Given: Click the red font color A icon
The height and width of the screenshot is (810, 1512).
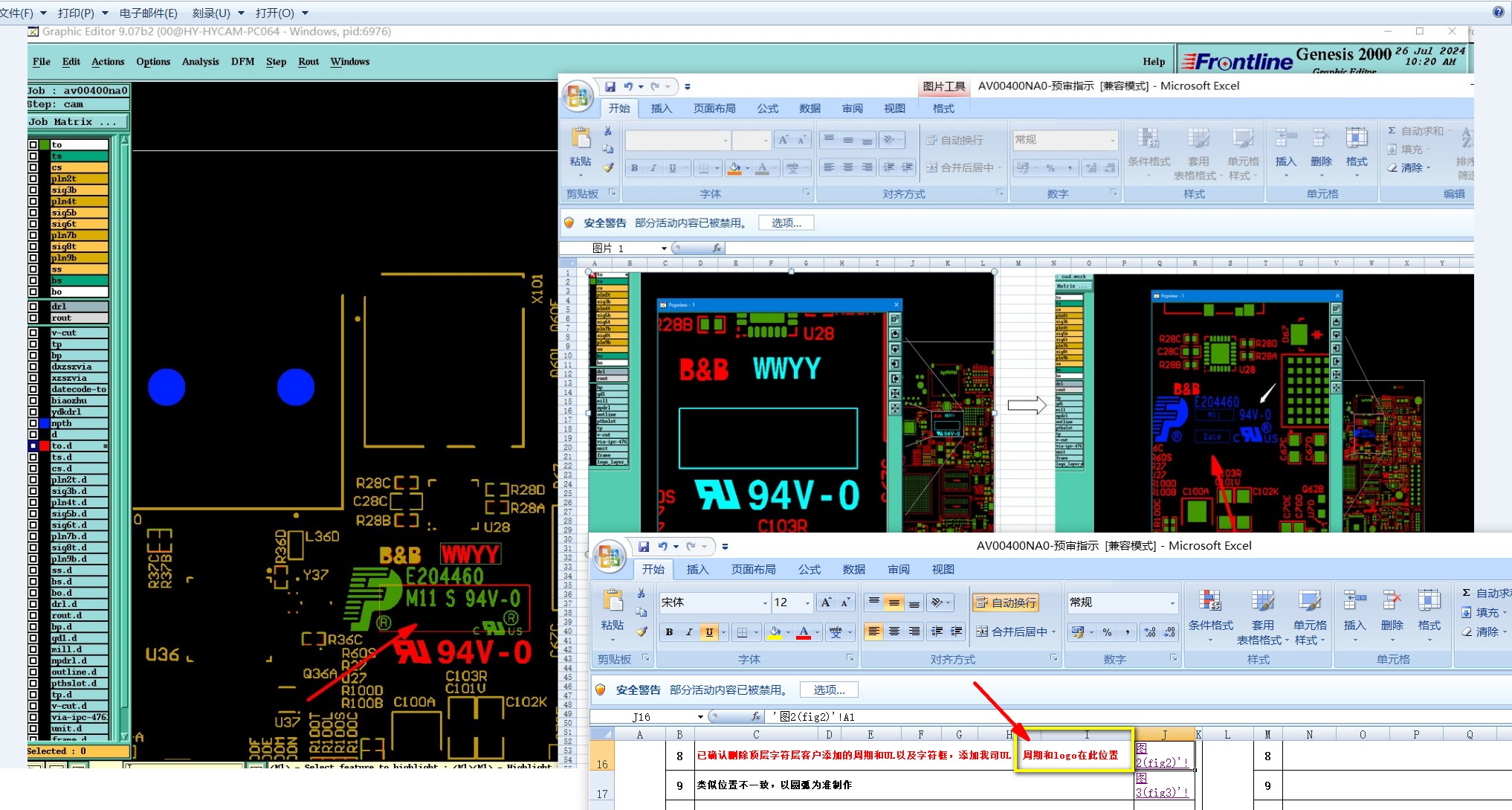Looking at the screenshot, I should point(804,632).
